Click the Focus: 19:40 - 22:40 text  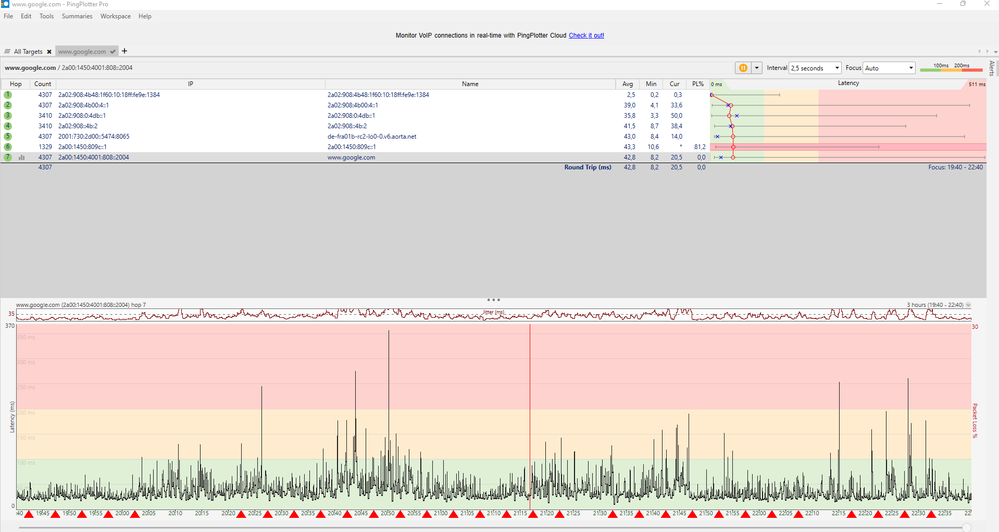pyautogui.click(x=955, y=168)
